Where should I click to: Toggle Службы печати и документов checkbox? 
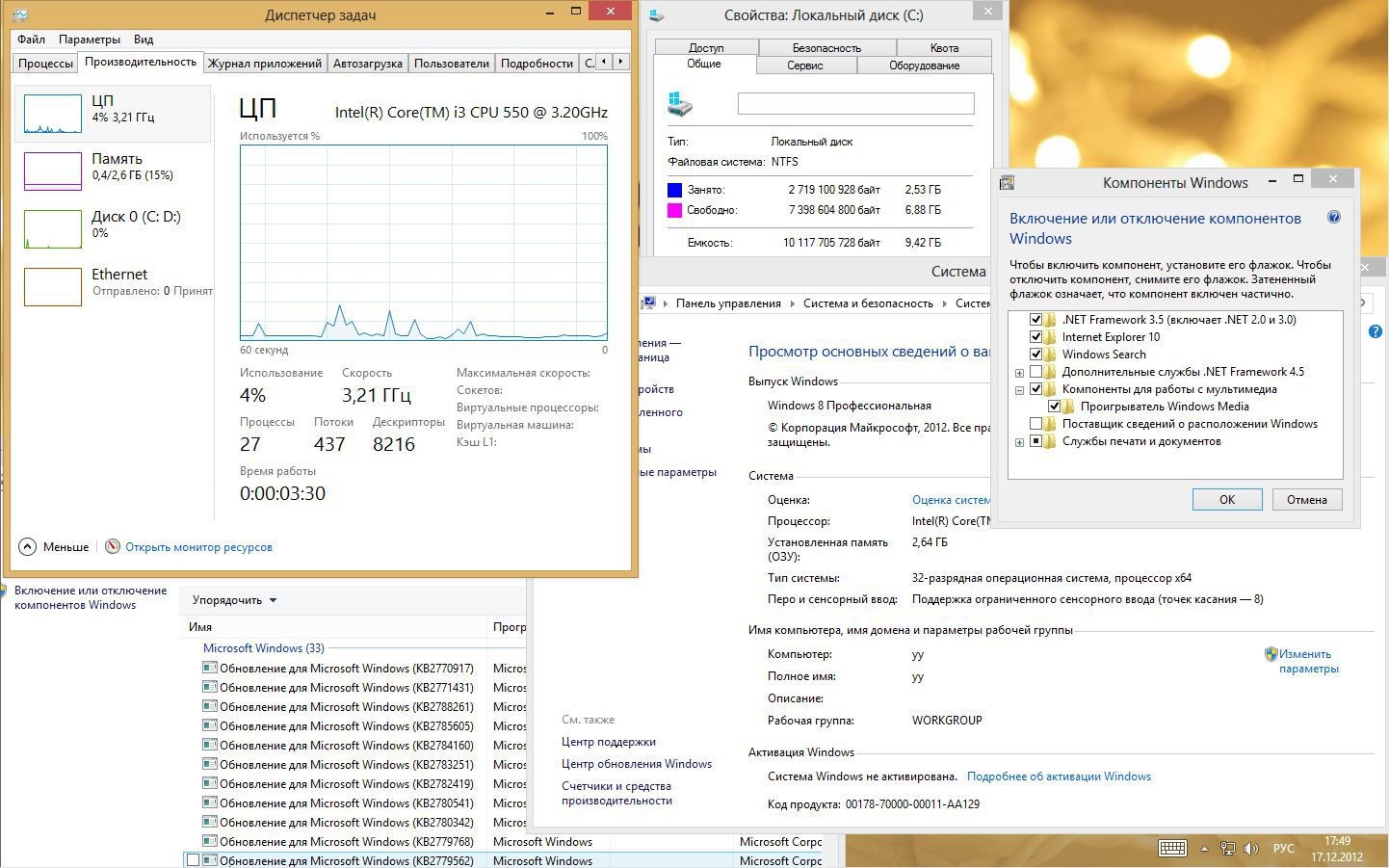pyautogui.click(x=1036, y=441)
